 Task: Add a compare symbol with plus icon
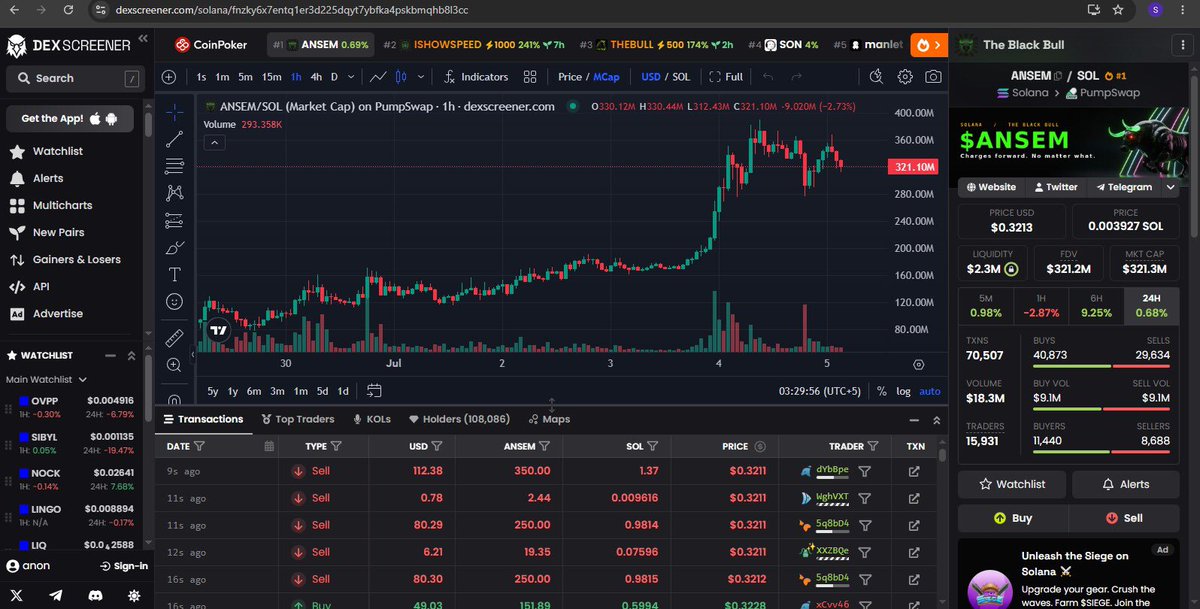(x=169, y=77)
